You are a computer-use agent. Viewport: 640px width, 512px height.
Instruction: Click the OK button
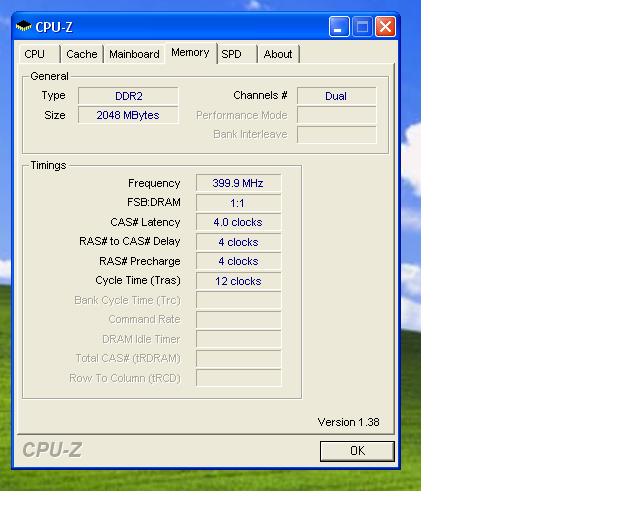pyautogui.click(x=357, y=451)
